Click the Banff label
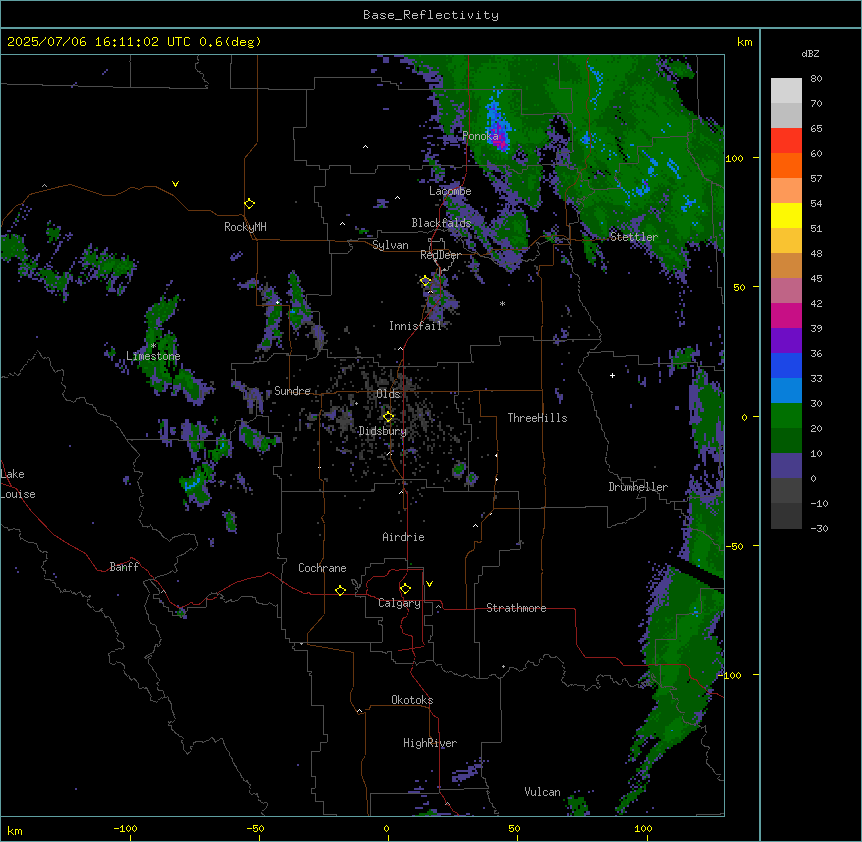The image size is (862, 842). point(124,567)
